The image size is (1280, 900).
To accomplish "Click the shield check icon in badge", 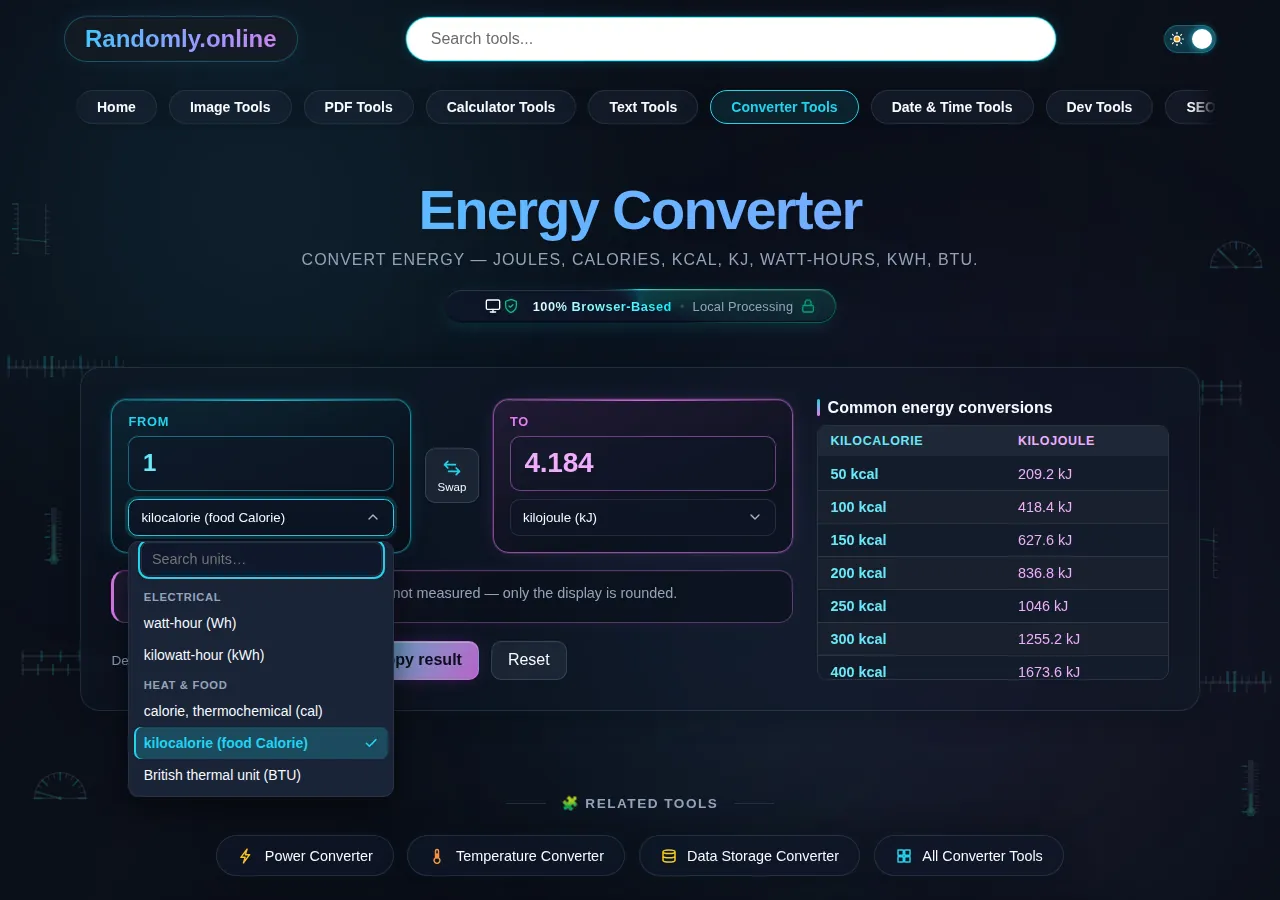I will click(511, 306).
